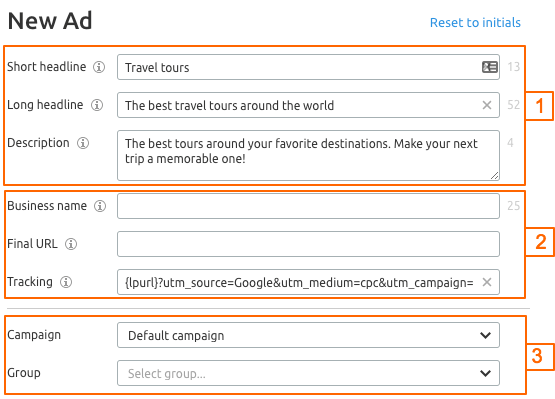Click the Short headline label
Image resolution: width=555 pixels, height=399 pixels.
46,67
